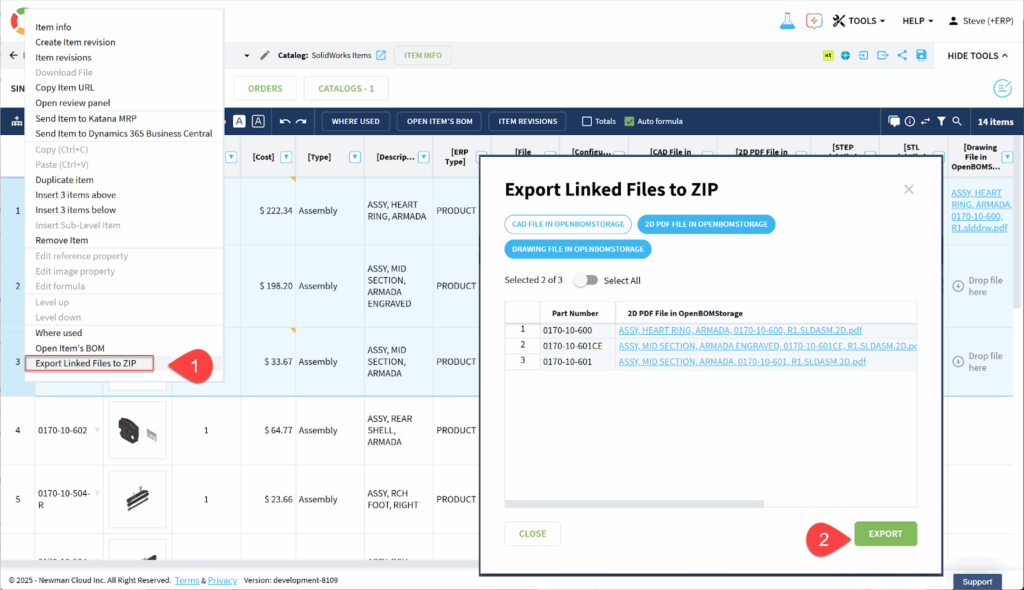Click the redo arrow icon
This screenshot has width=1024, height=590.
[x=301, y=122]
